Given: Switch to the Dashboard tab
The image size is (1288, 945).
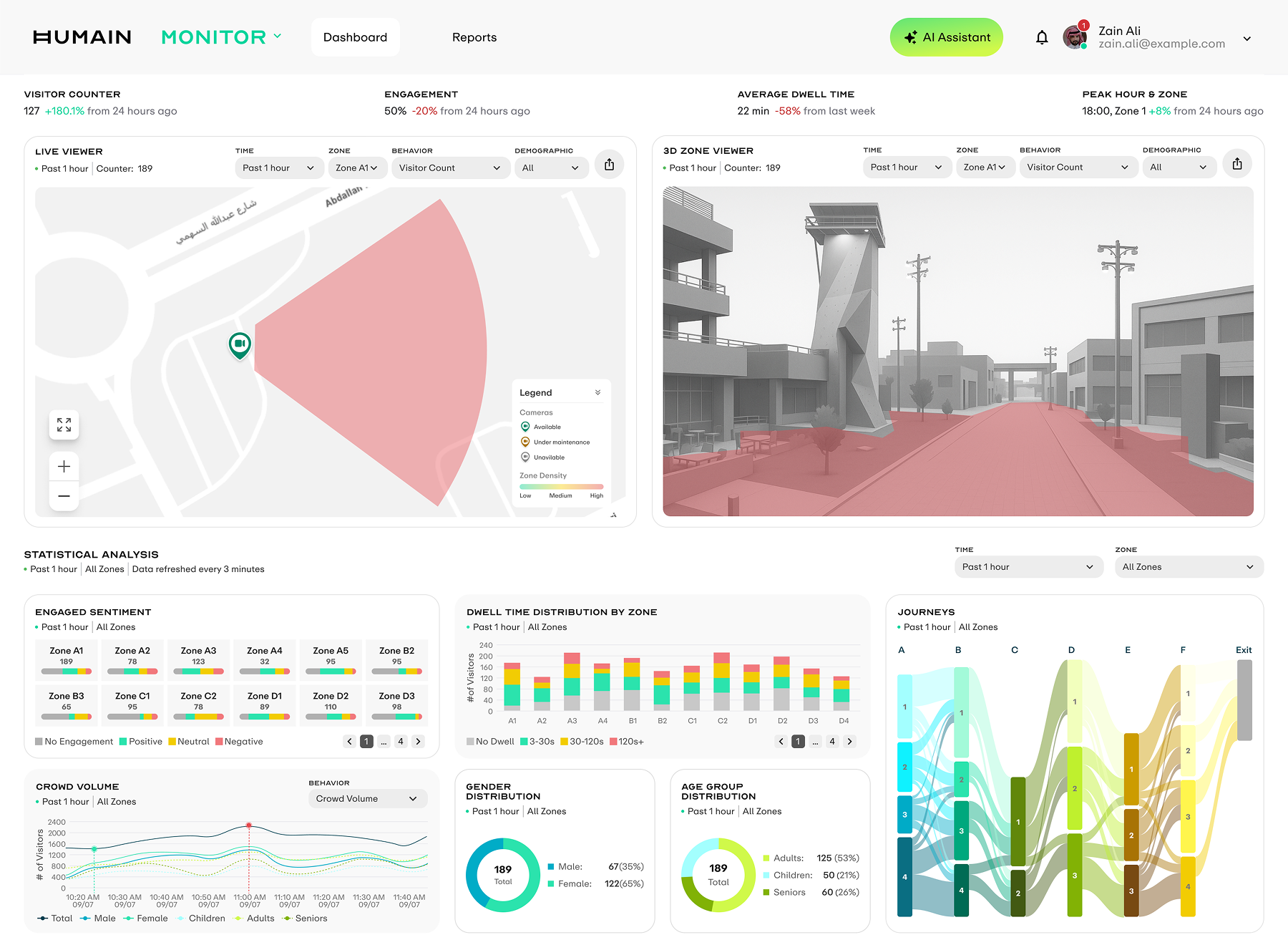Looking at the screenshot, I should click(355, 37).
